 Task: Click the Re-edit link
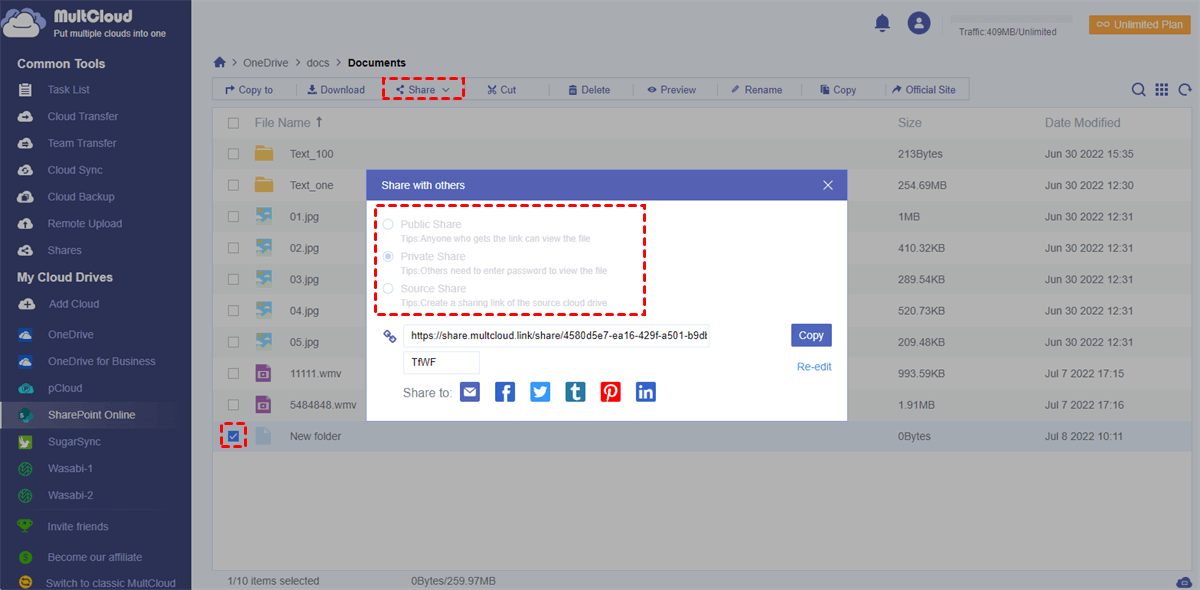(814, 367)
